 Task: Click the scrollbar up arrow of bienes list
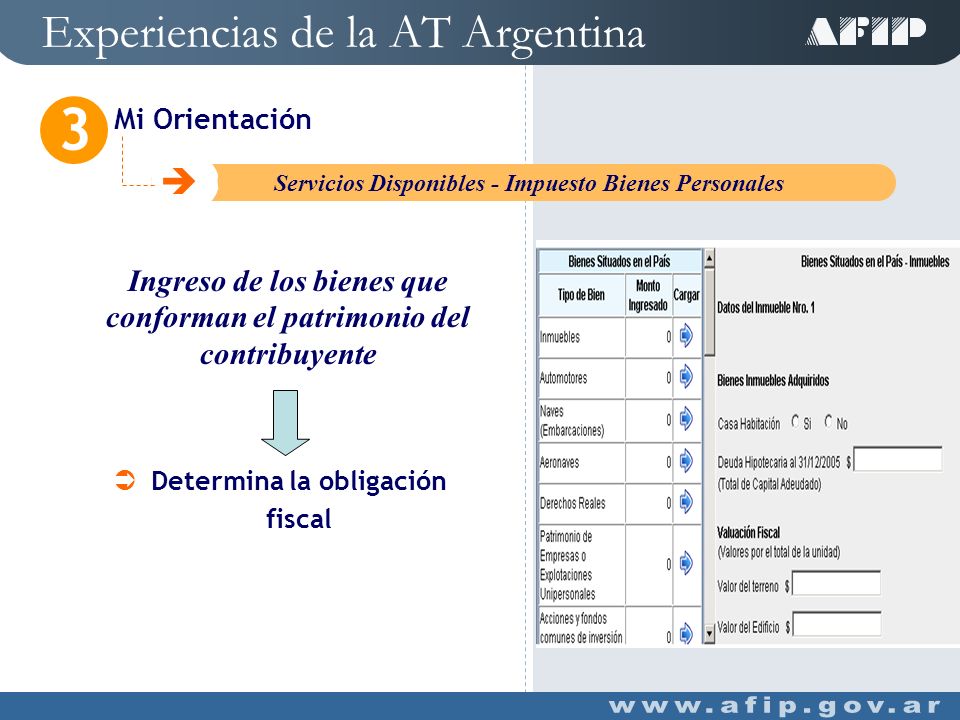coord(709,258)
